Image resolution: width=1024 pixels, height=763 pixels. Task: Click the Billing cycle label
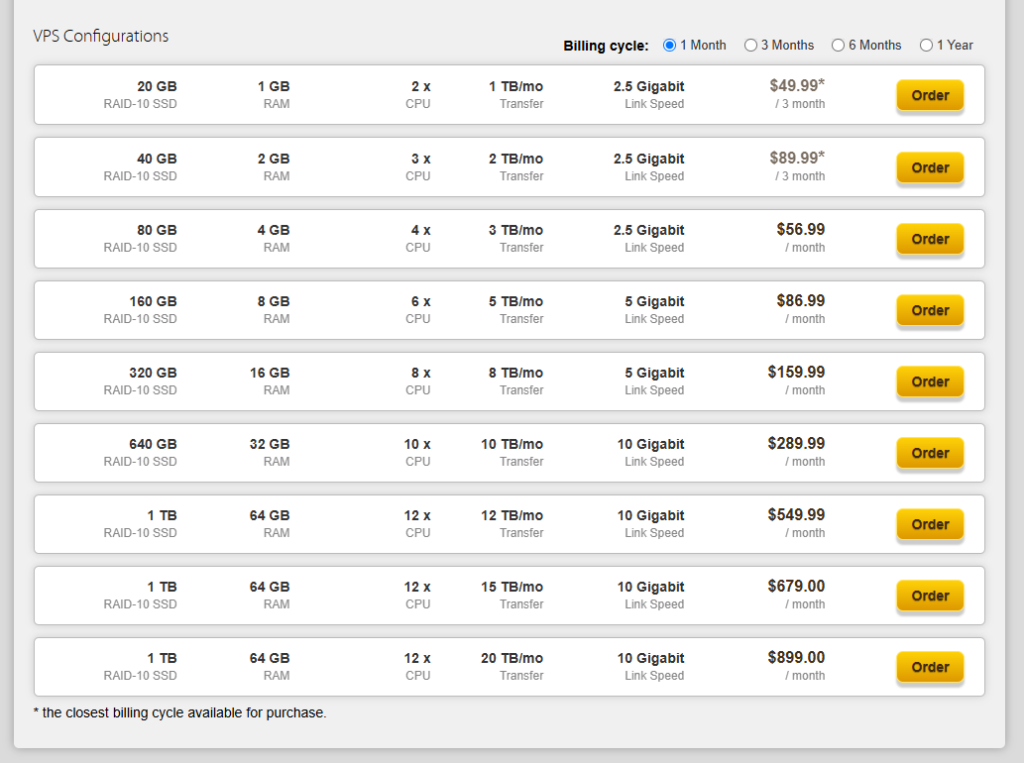point(606,46)
